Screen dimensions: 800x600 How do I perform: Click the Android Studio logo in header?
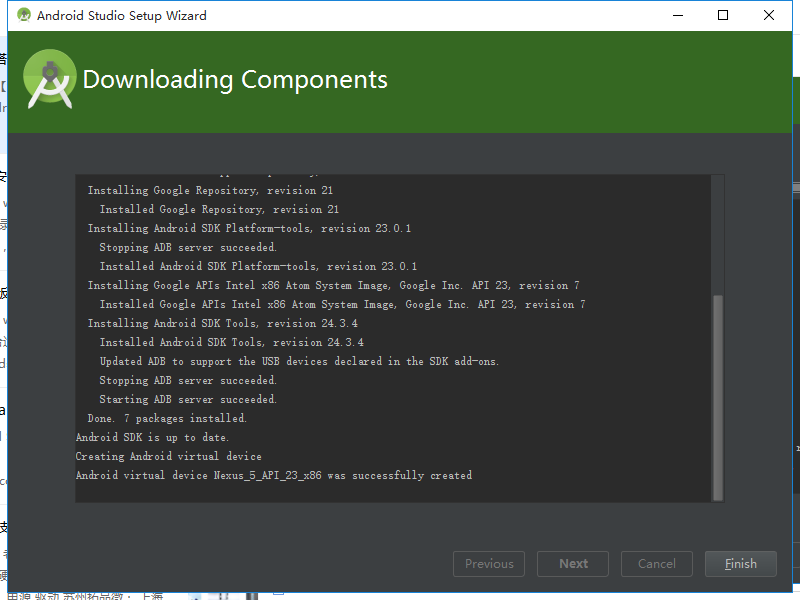[x=49, y=79]
